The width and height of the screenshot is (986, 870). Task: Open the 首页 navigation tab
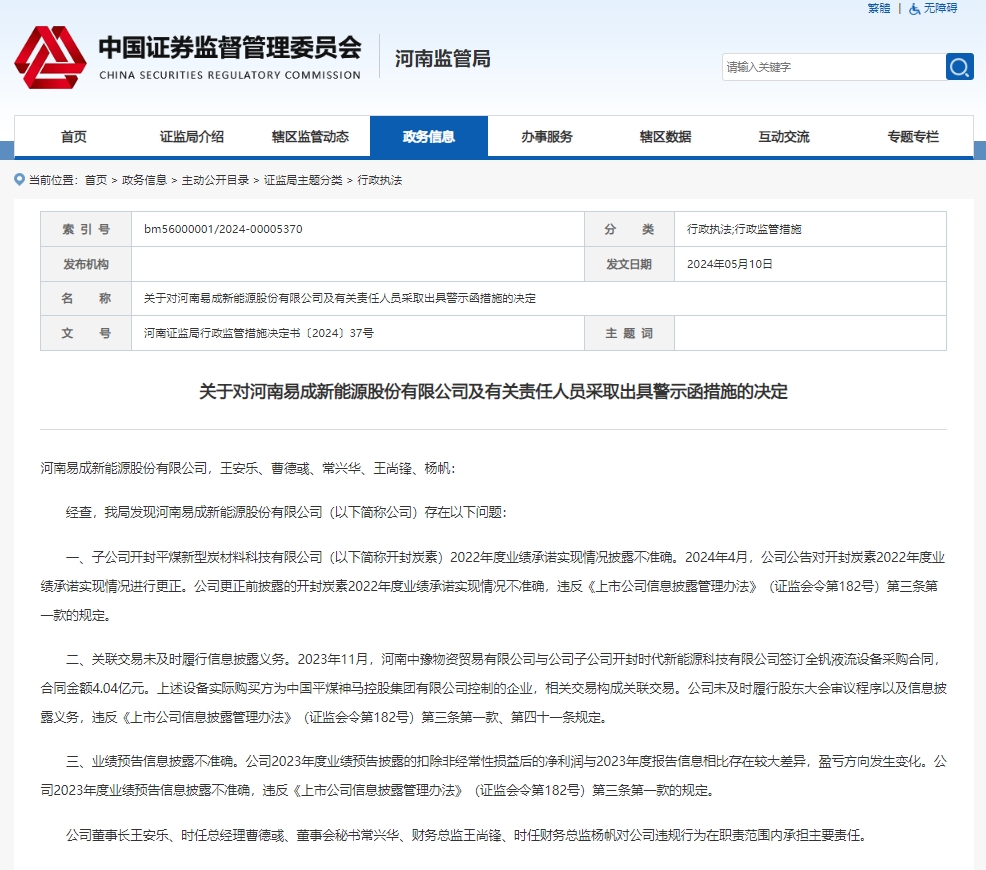point(73,137)
